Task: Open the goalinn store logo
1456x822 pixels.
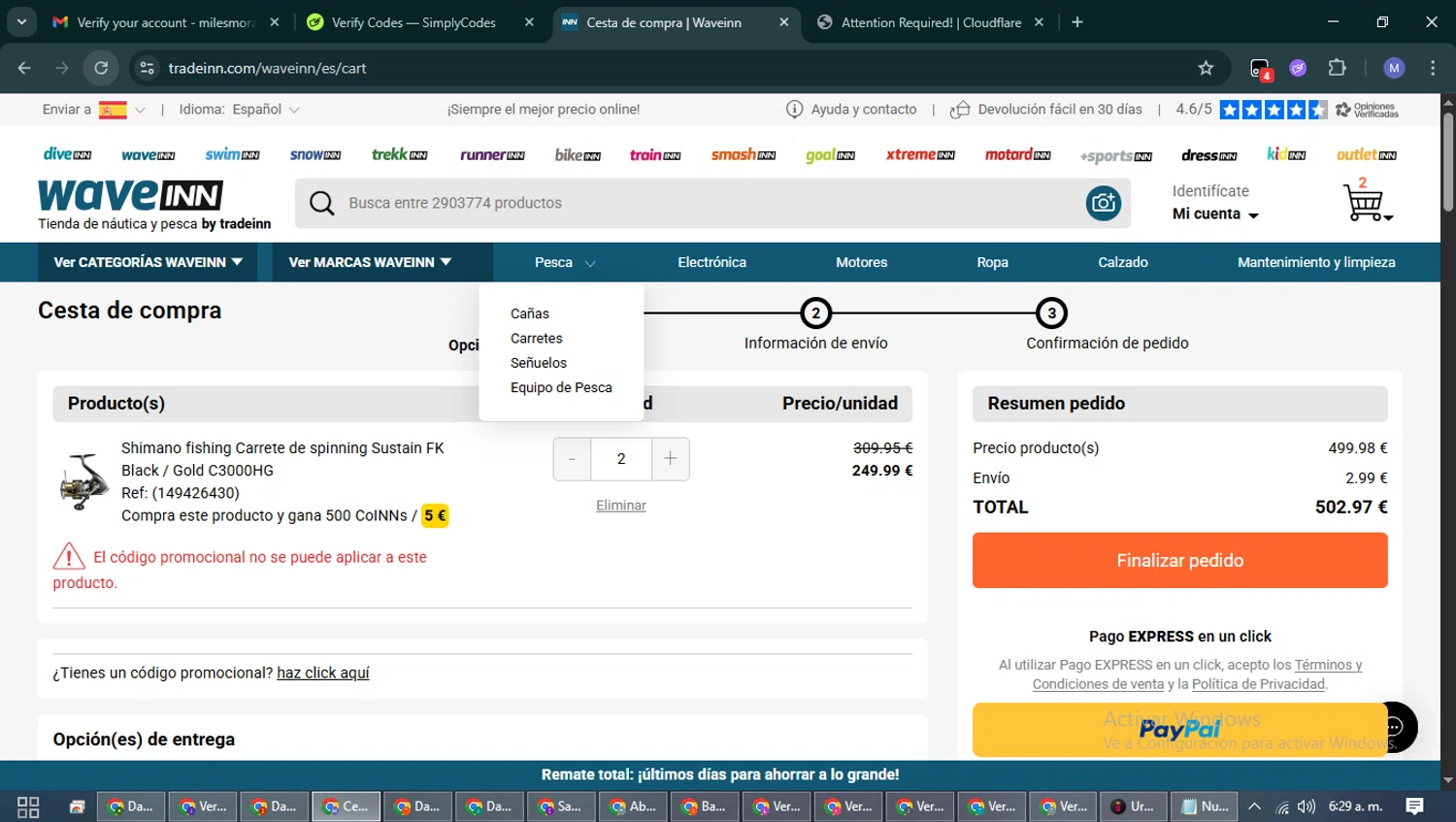Action: [830, 154]
